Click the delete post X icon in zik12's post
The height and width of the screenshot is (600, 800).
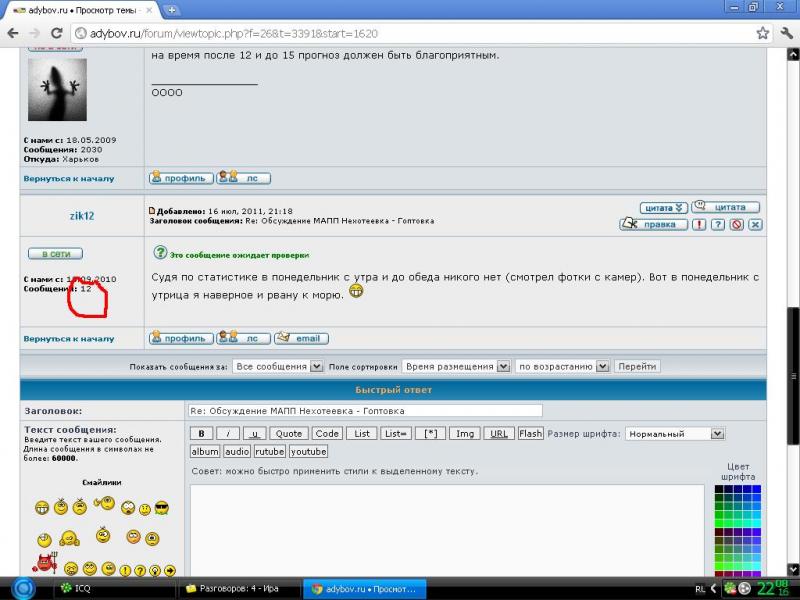pos(755,225)
